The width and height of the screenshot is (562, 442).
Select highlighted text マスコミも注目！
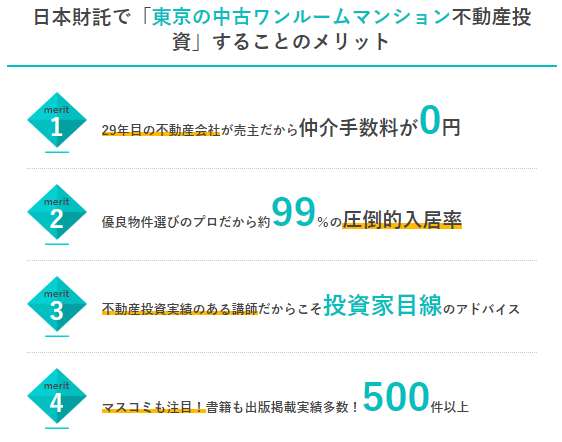point(154,407)
